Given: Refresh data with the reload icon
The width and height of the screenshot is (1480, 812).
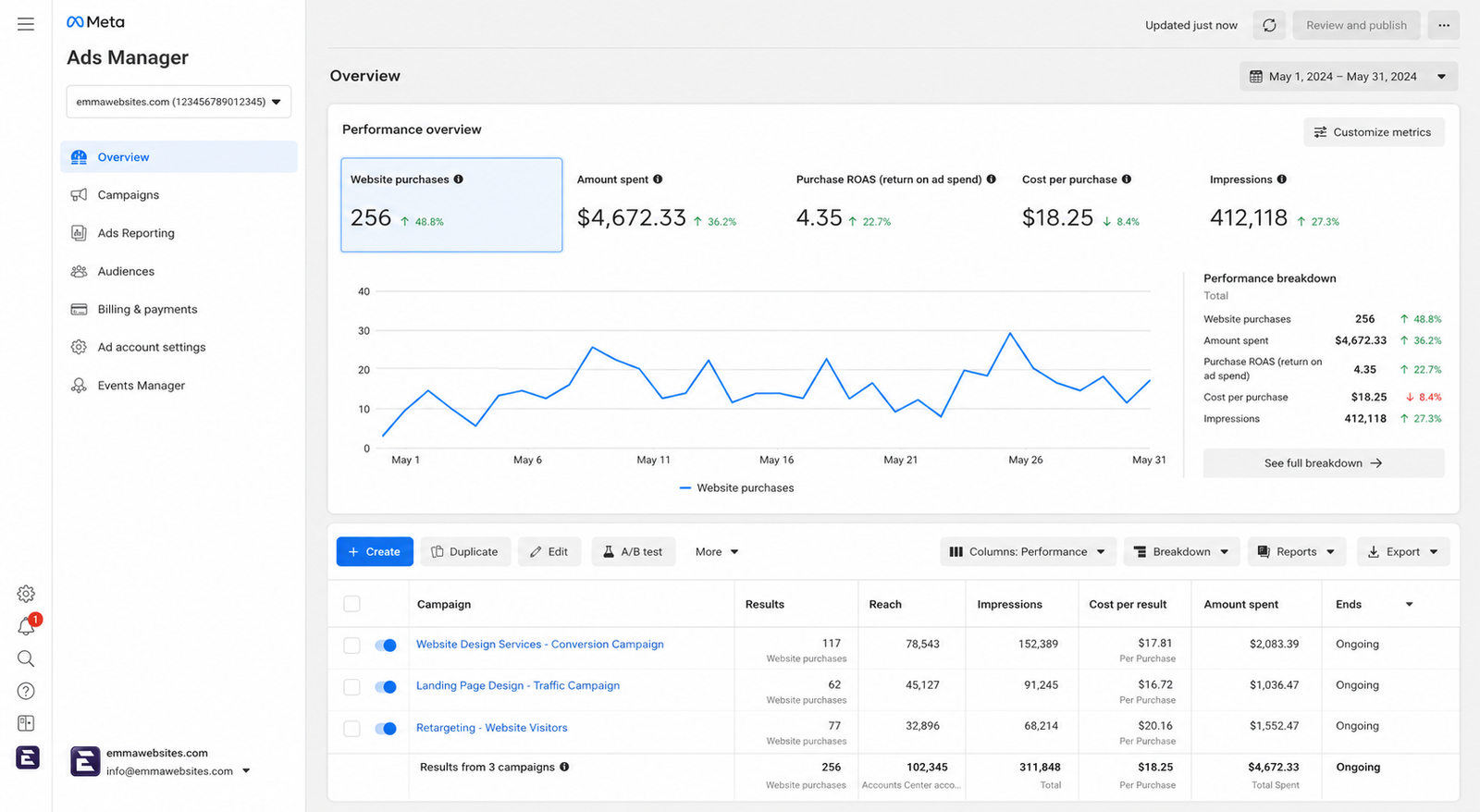Looking at the screenshot, I should tap(1269, 25).
